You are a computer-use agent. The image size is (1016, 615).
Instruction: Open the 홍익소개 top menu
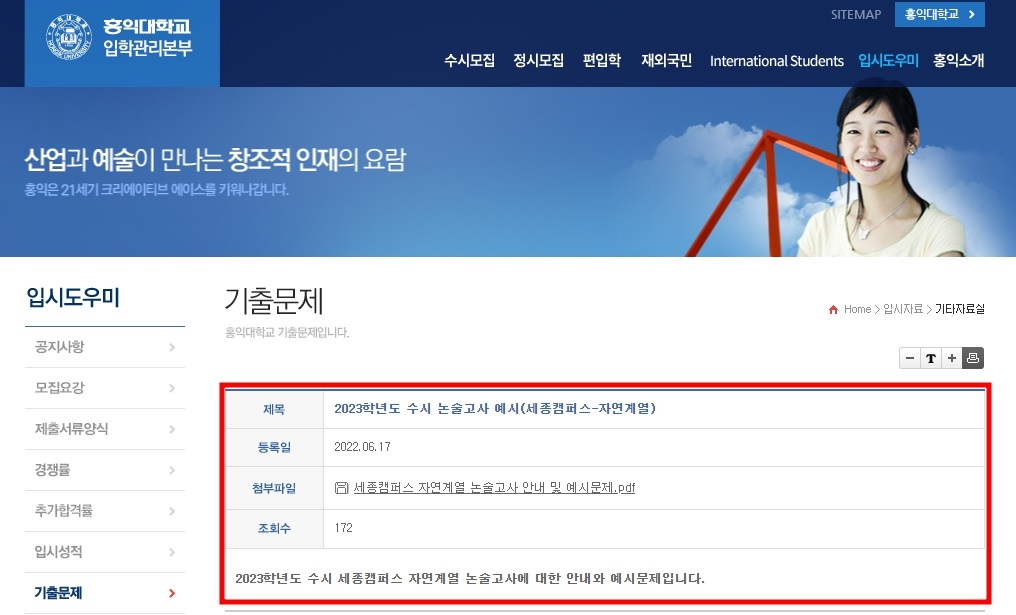[958, 61]
